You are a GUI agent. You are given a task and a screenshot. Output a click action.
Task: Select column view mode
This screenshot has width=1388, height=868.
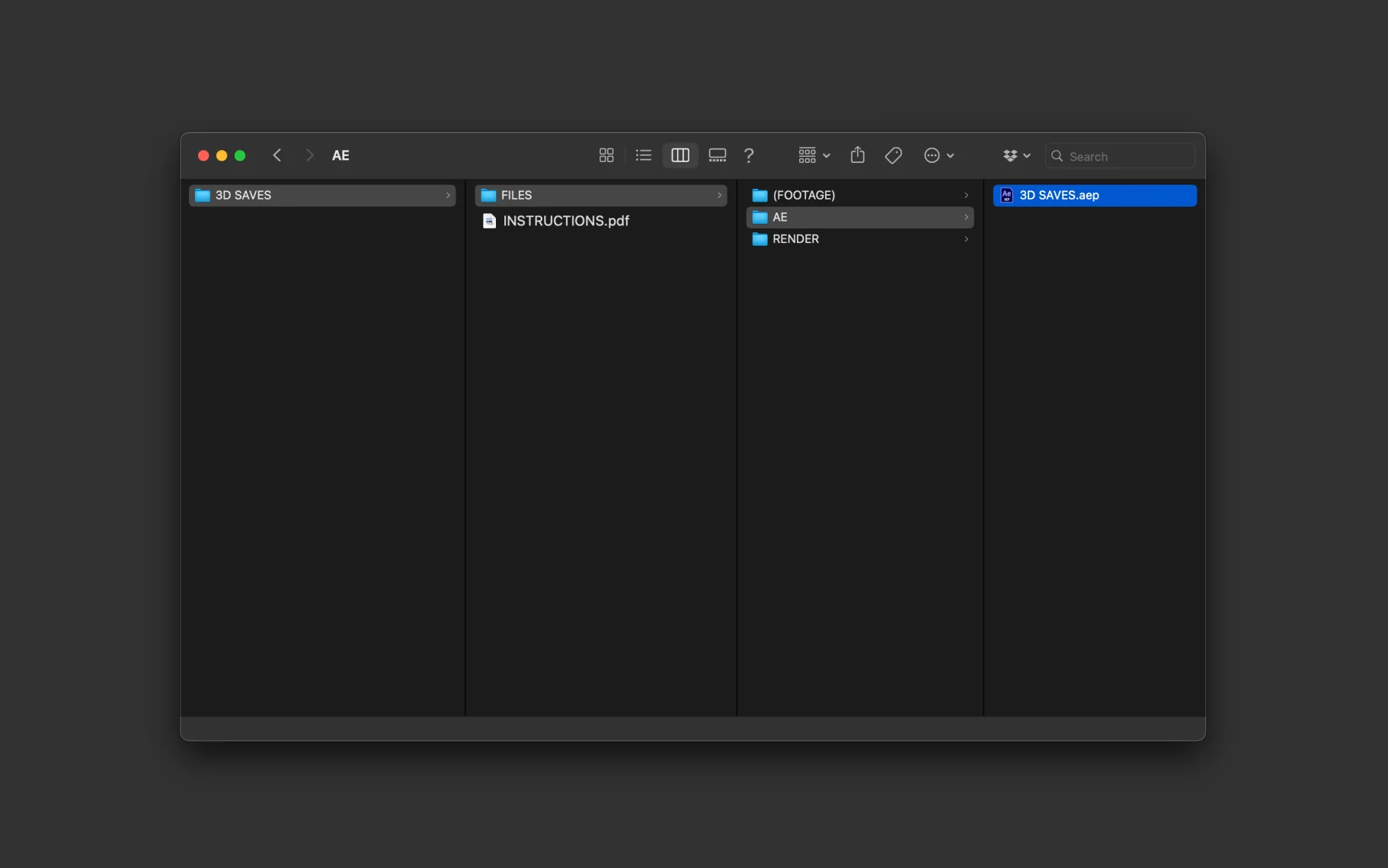coord(680,155)
